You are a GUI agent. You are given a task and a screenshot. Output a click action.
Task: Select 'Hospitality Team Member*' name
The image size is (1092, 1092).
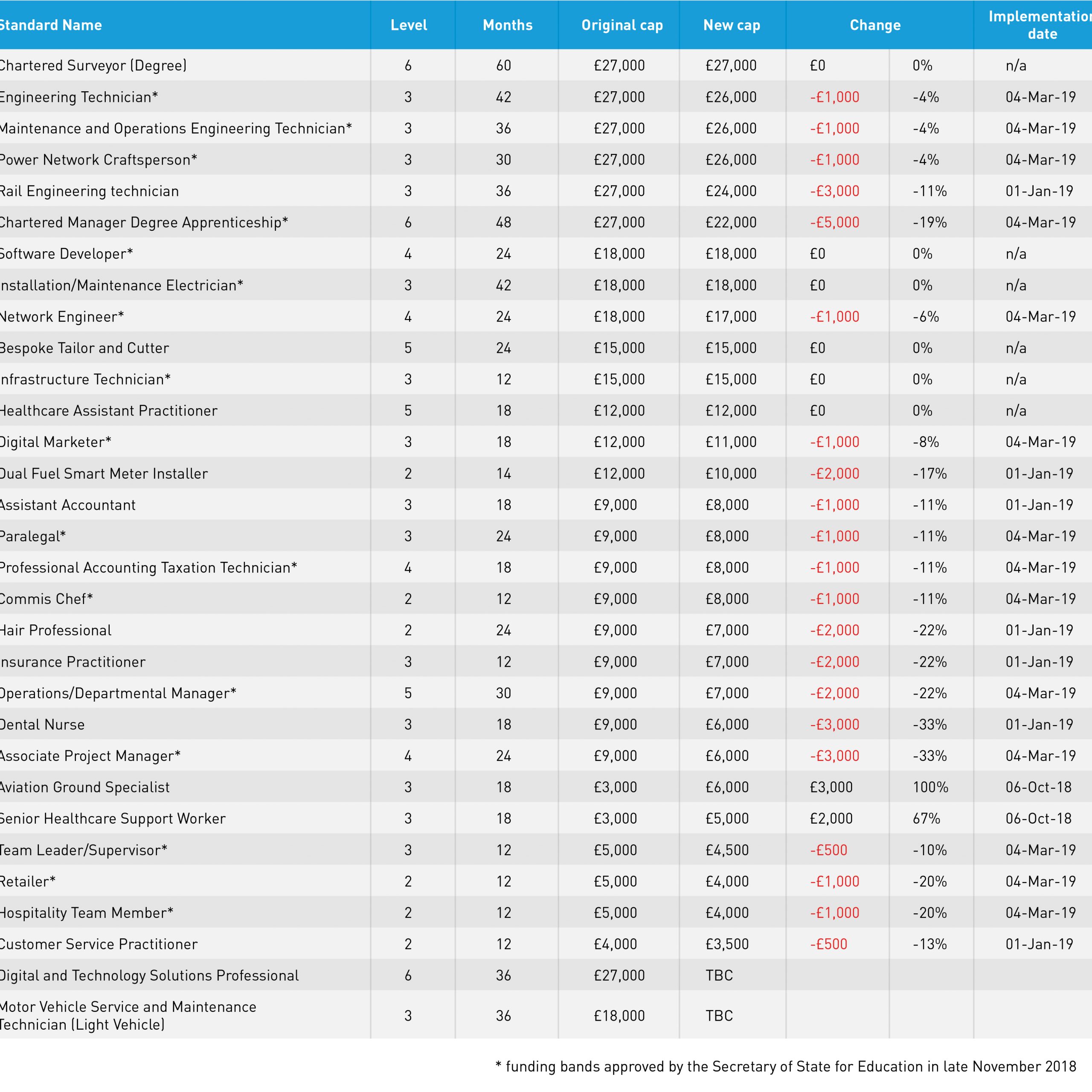click(87, 913)
